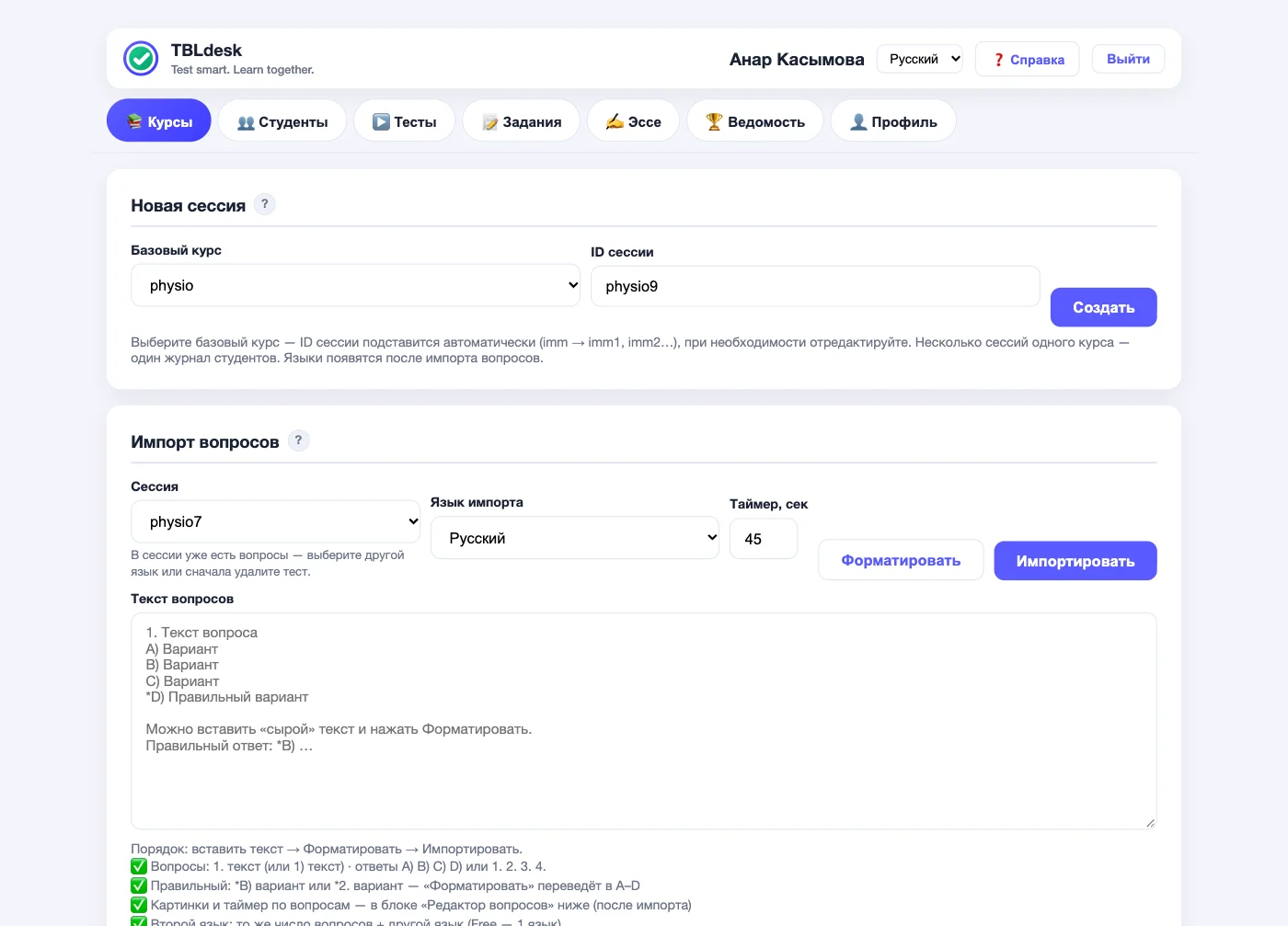Switch to the Студенты tab
This screenshot has height=926, width=1288.
pyautogui.click(x=282, y=120)
